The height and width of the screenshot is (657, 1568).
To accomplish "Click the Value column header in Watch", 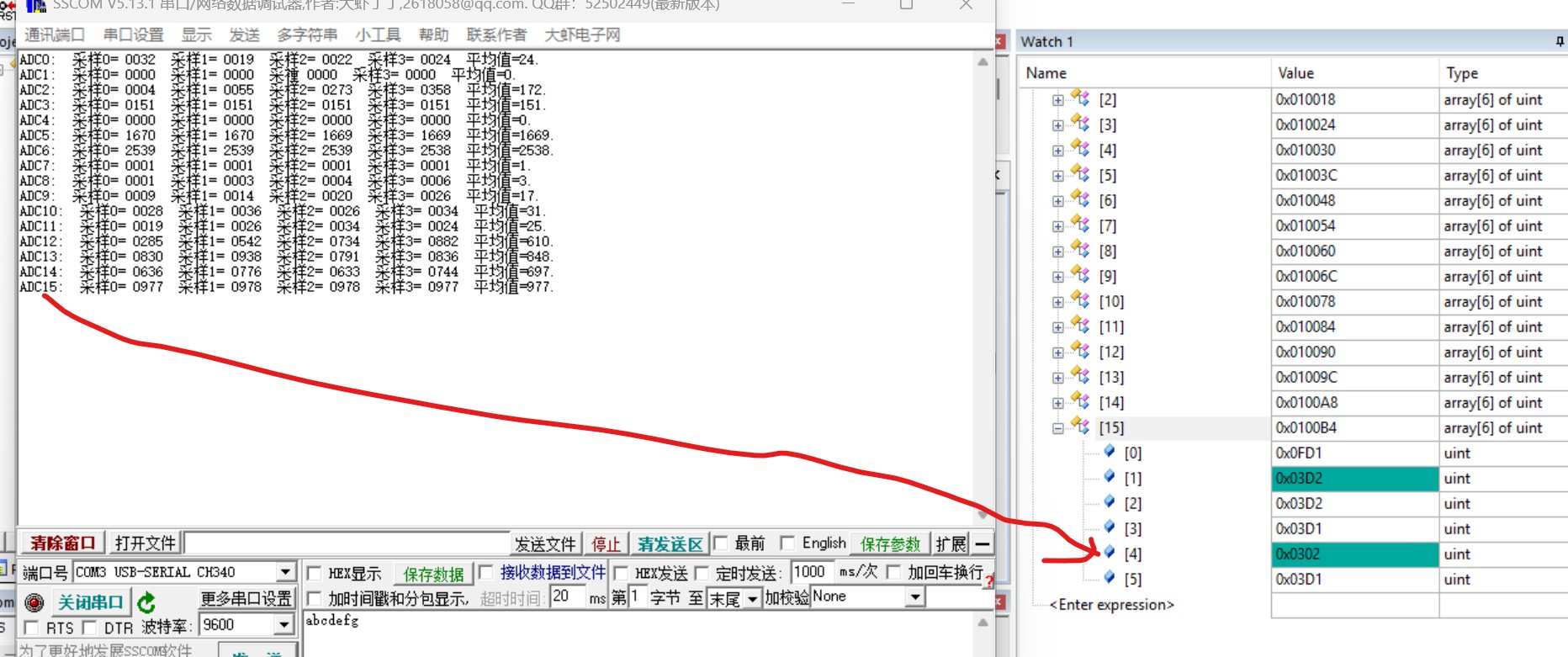I will [x=1354, y=73].
